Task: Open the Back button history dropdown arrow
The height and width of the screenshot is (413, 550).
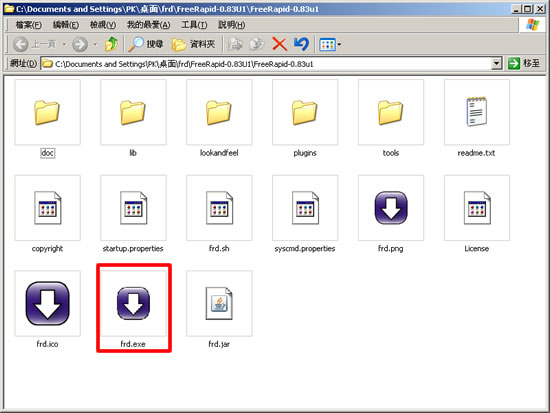Action: click(x=64, y=45)
